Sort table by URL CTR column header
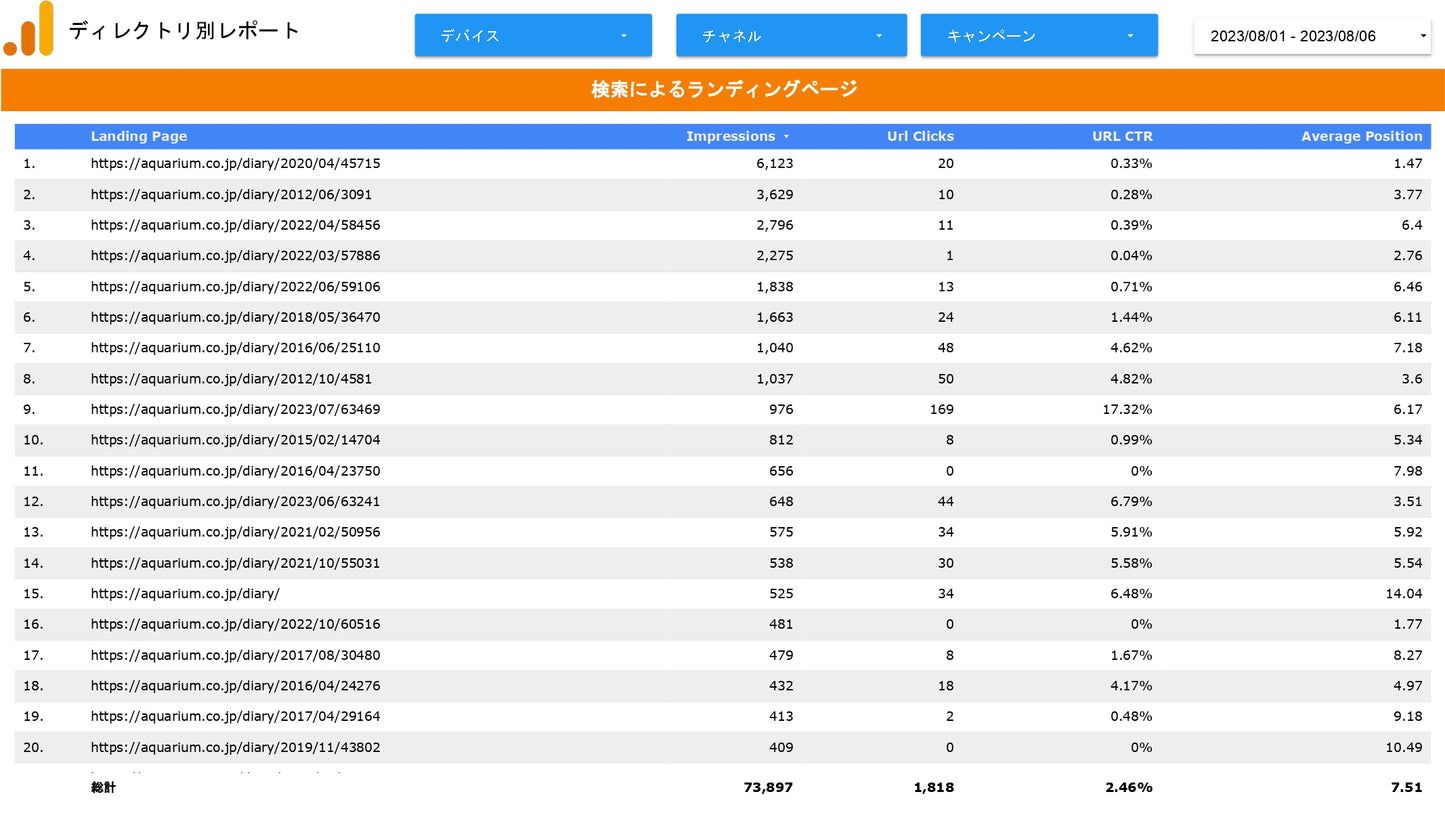Viewport: 1445px width, 813px height. pos(1122,136)
